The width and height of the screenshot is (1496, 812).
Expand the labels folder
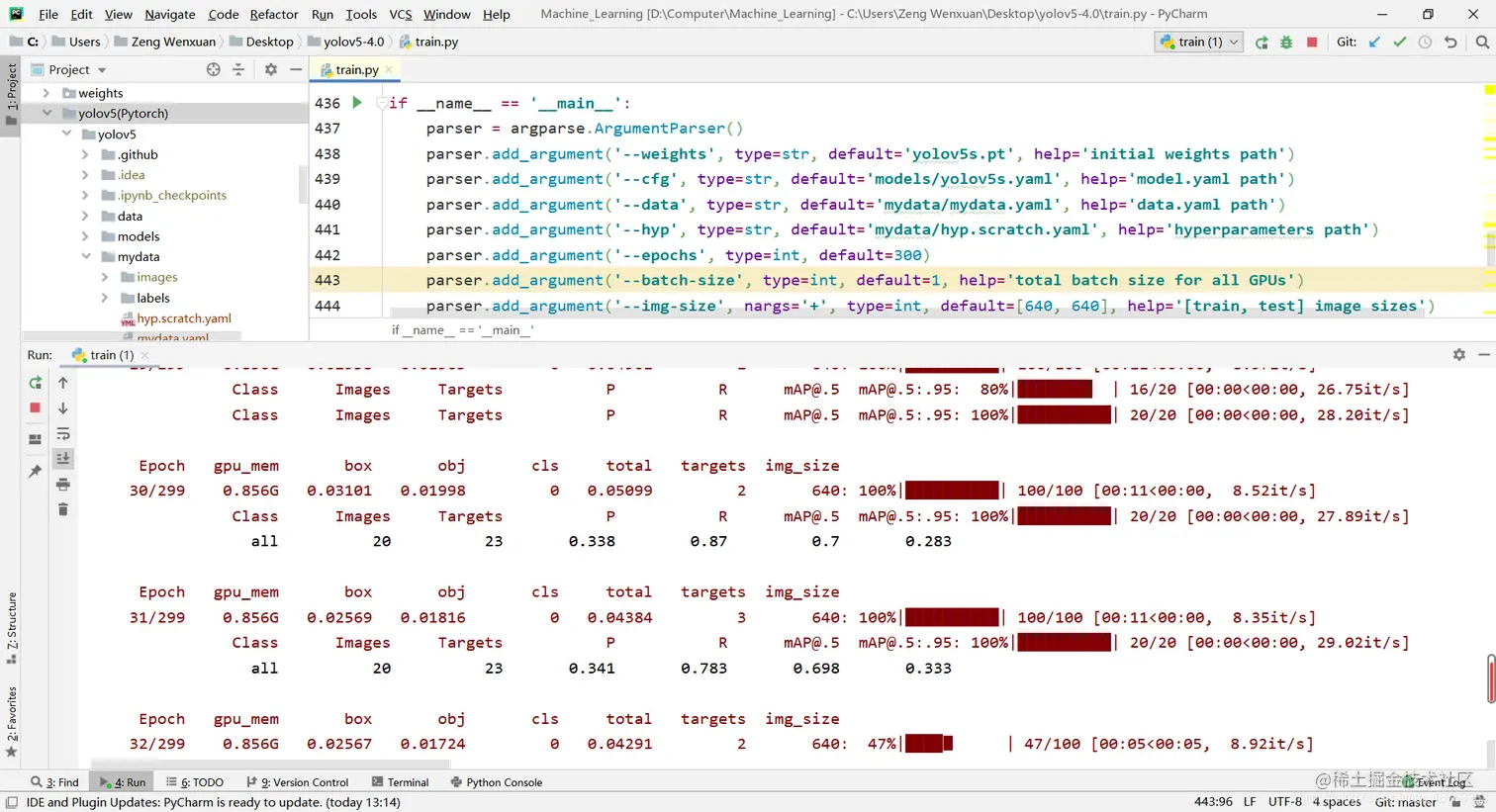pos(105,298)
